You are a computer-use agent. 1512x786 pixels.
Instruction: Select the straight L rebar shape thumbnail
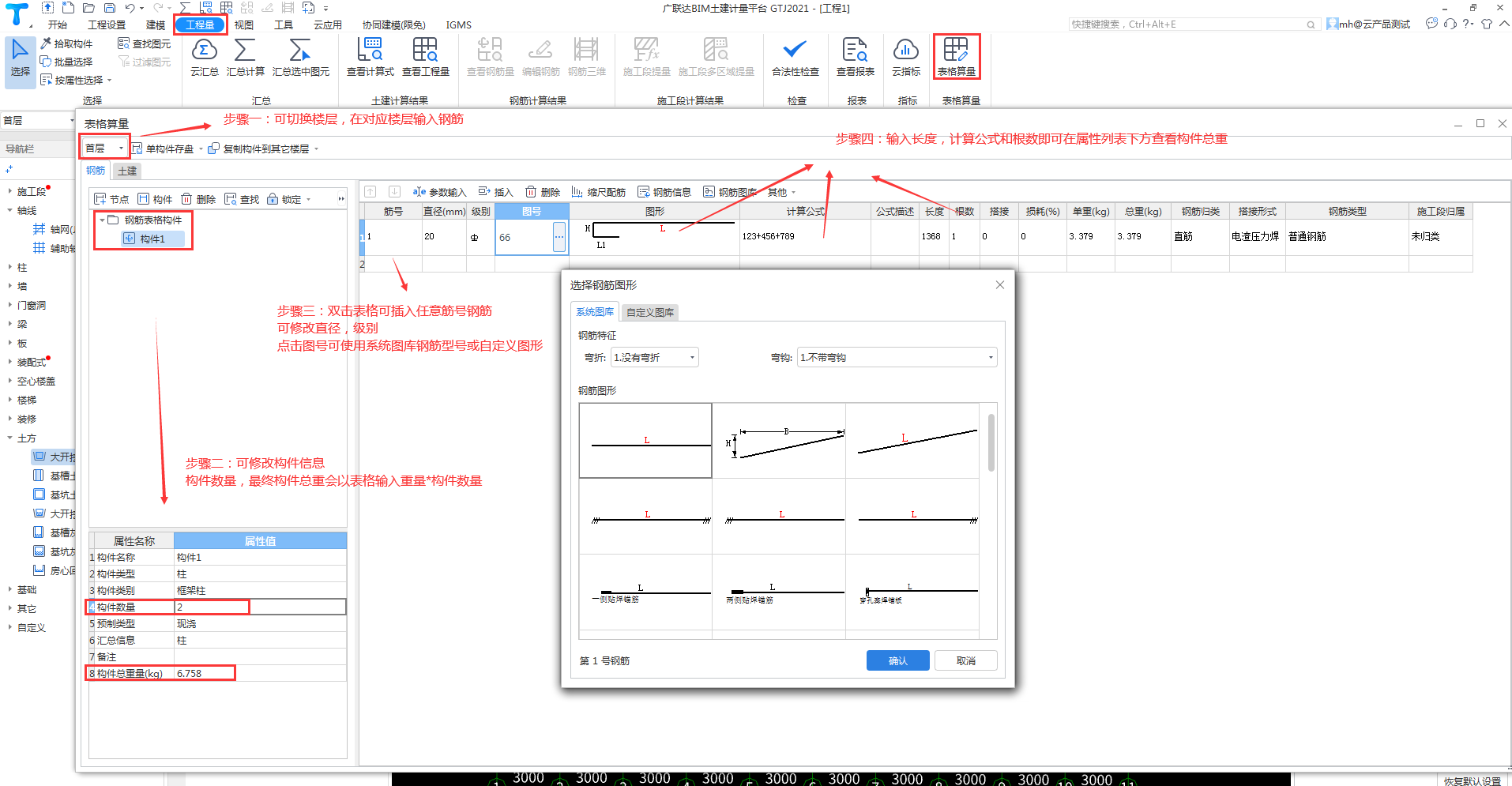click(645, 441)
